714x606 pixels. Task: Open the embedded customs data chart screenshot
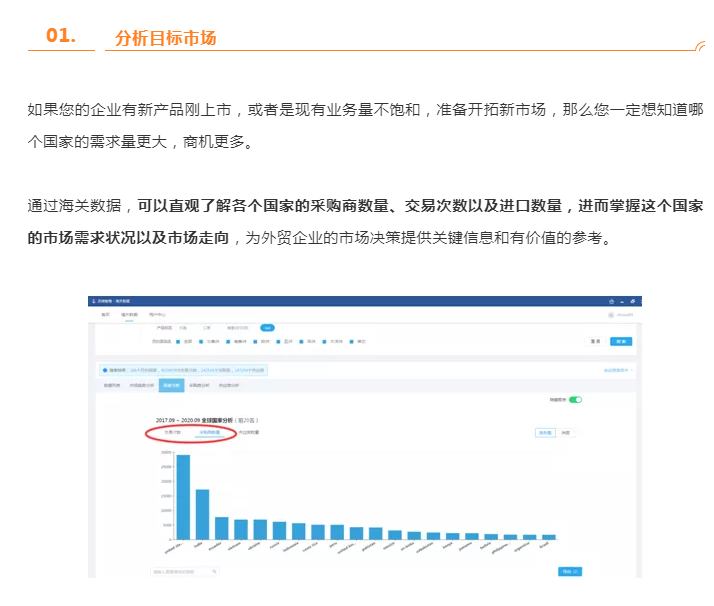(365, 437)
